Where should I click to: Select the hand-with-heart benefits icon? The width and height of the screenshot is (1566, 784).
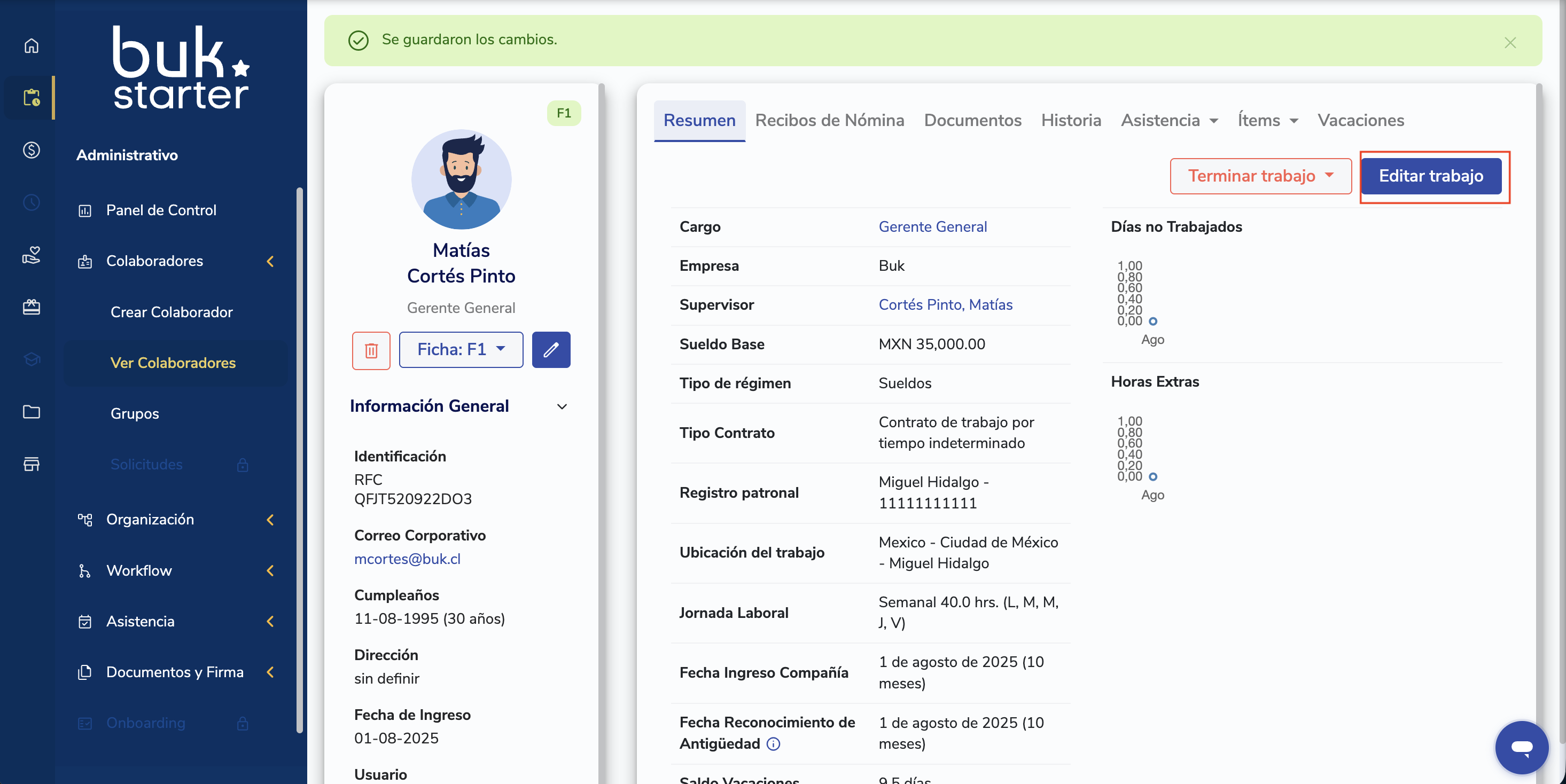tap(31, 255)
